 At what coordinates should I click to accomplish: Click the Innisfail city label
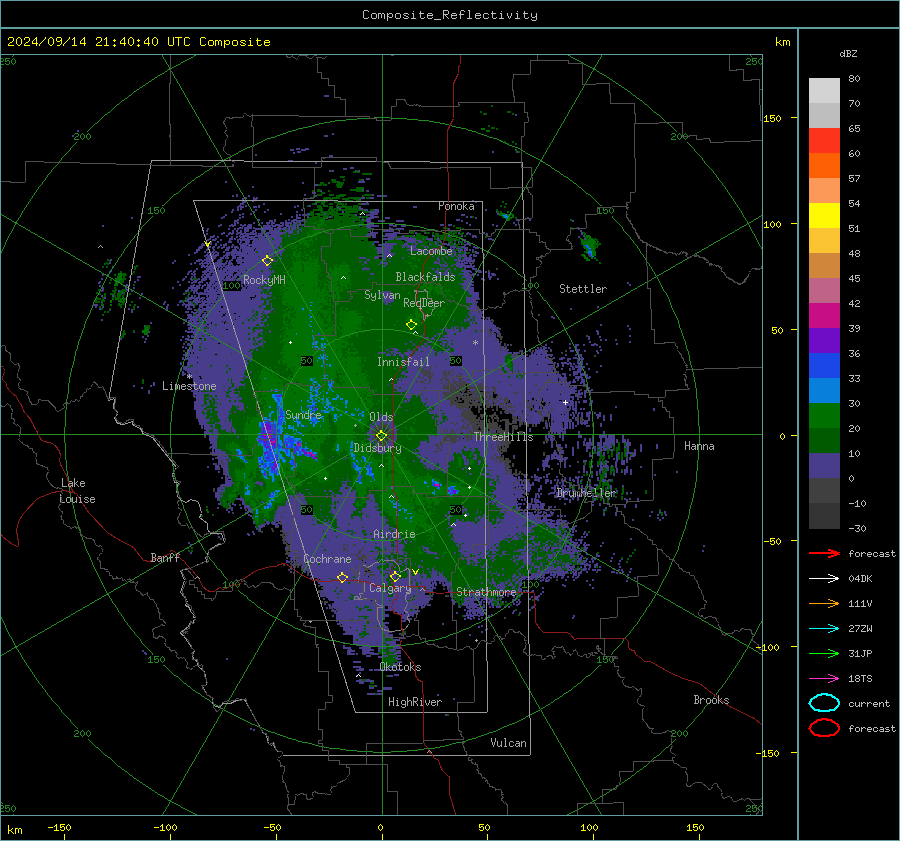tap(403, 362)
